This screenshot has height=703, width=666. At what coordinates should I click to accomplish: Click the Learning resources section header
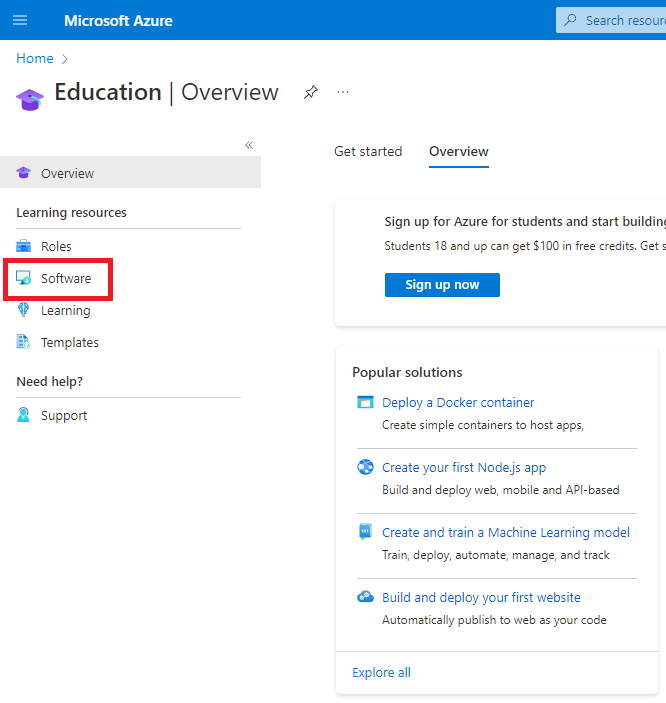[x=71, y=213]
